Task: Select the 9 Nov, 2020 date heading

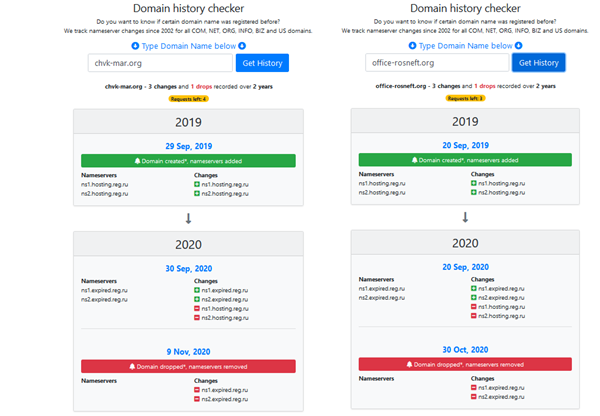Action: 188,350
